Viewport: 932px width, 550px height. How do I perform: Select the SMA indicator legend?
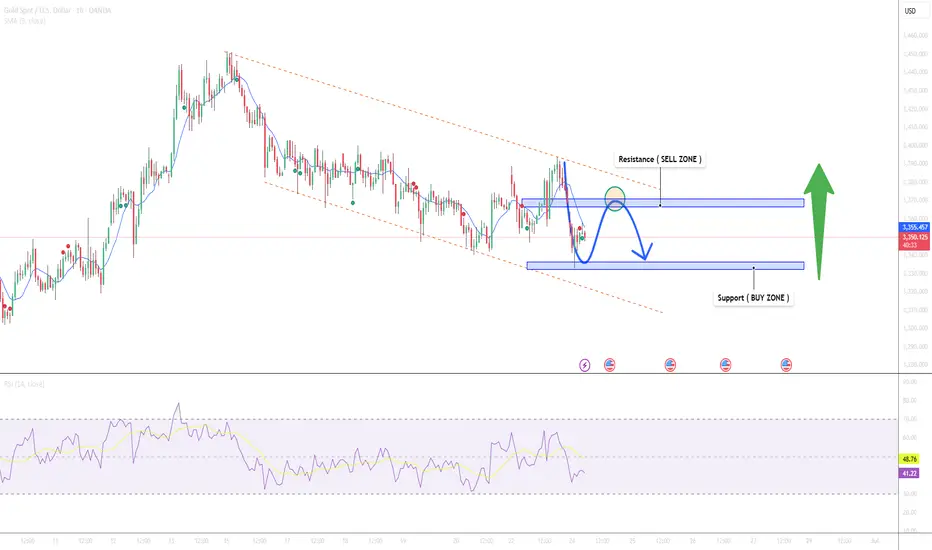point(24,21)
